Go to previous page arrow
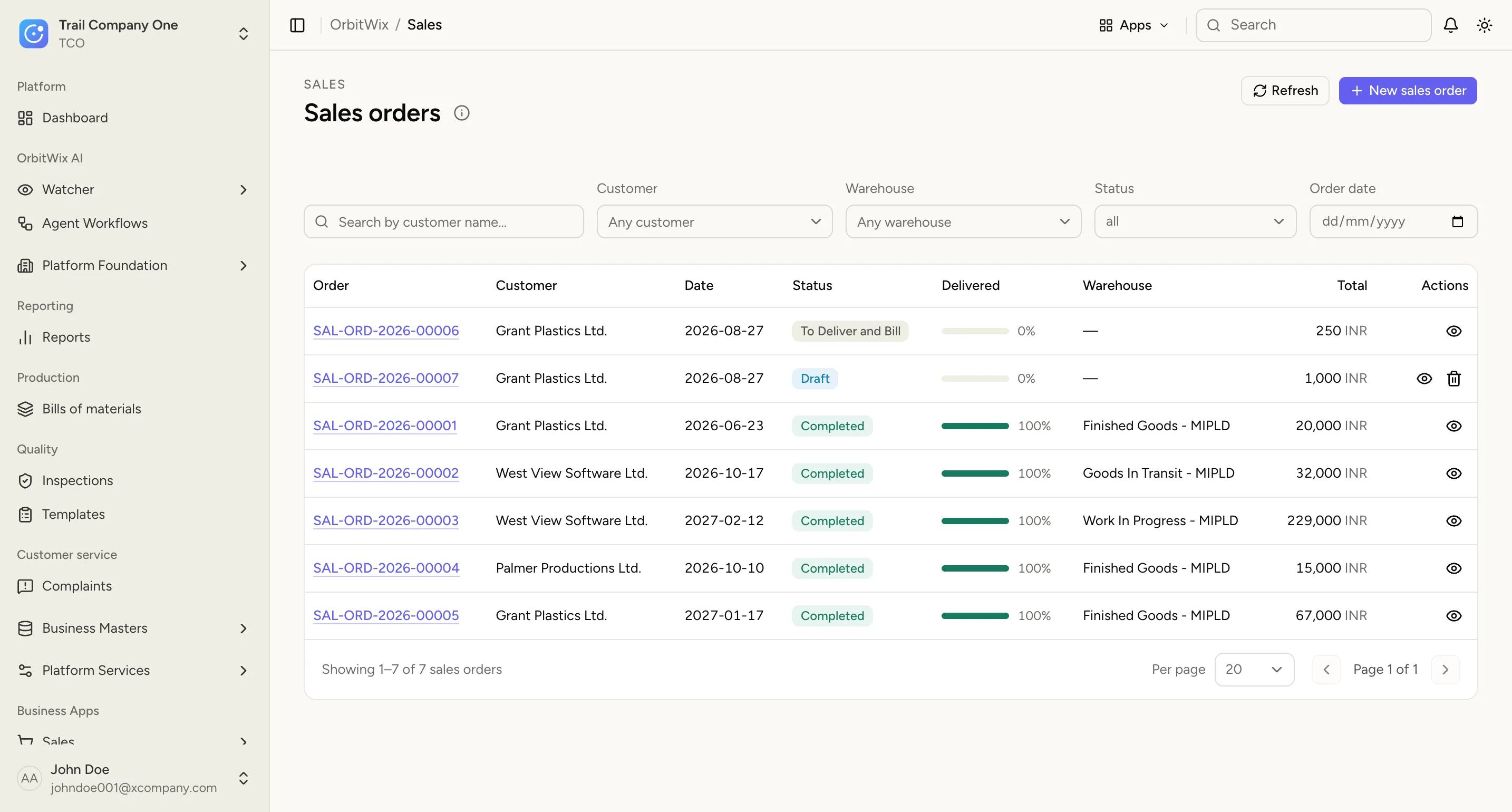Viewport: 1512px width, 812px height. point(1326,669)
